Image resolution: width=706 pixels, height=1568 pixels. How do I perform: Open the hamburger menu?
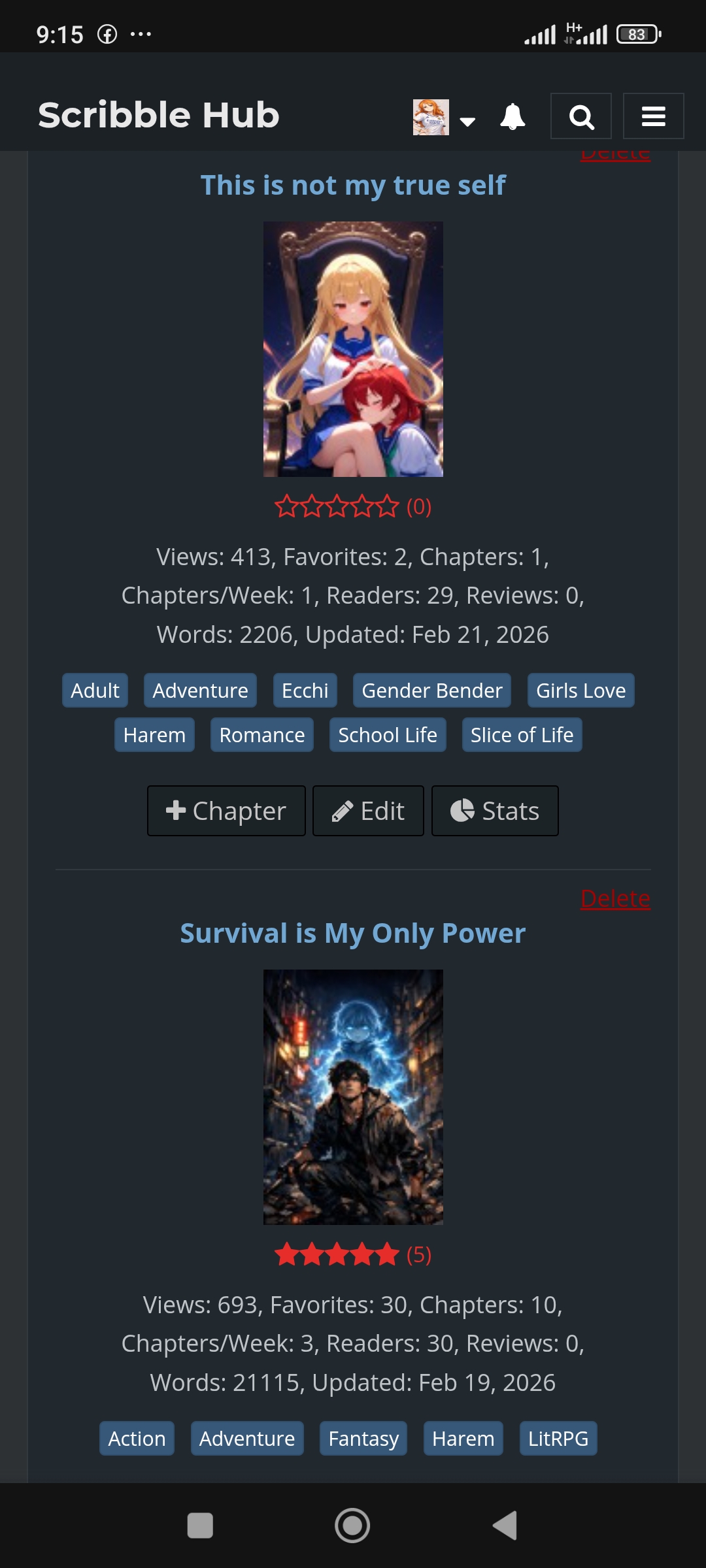653,116
